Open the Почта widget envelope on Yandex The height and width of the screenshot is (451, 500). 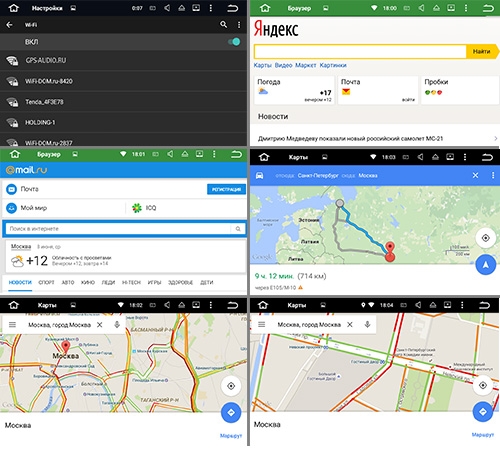click(x=346, y=92)
